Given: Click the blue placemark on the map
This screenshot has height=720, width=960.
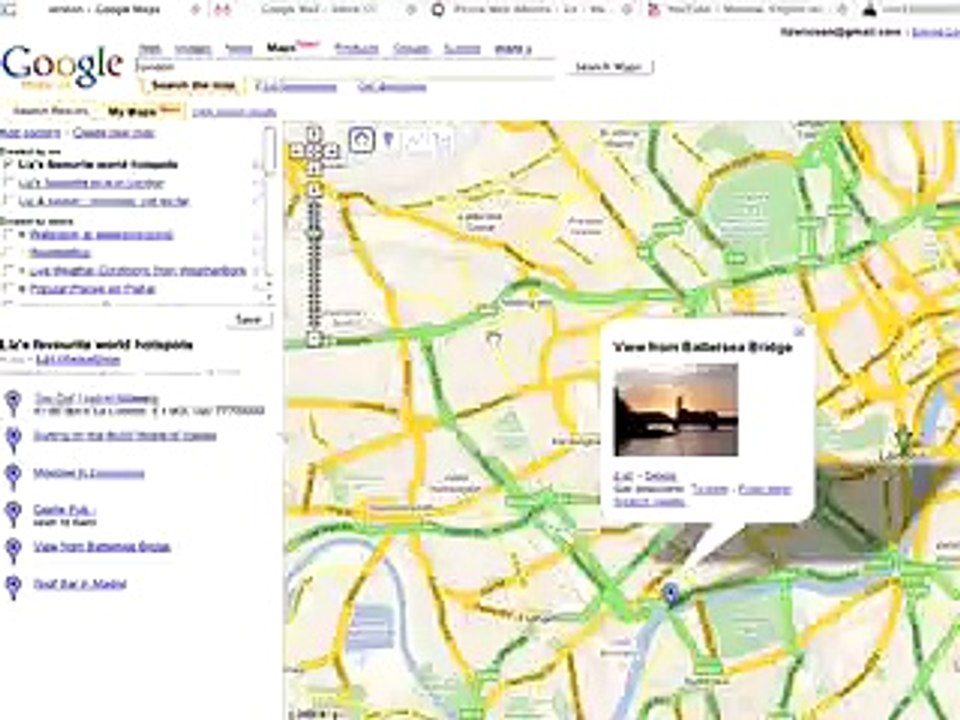Looking at the screenshot, I should 671,593.
